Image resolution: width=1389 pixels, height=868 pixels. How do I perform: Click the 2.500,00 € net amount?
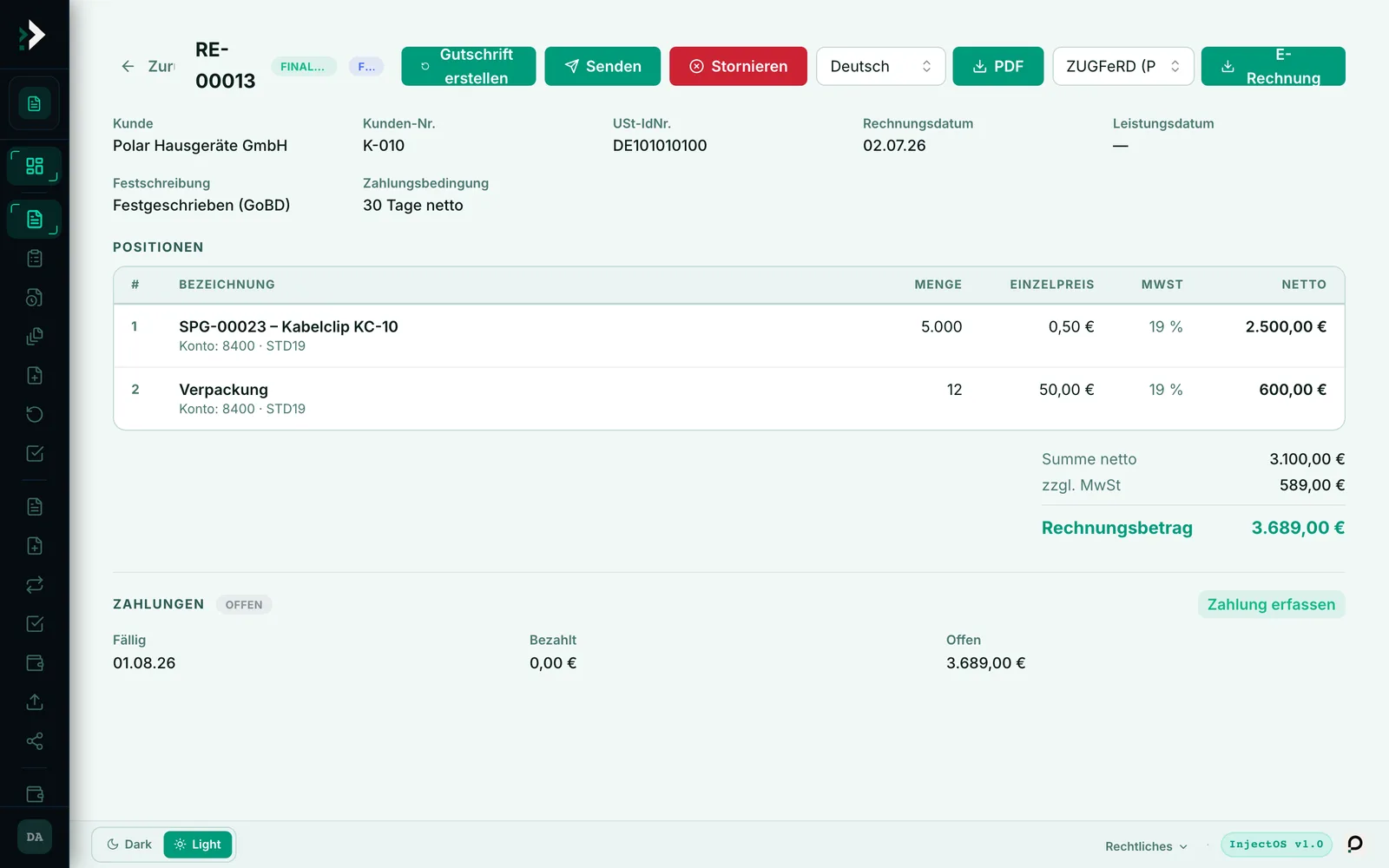click(x=1286, y=327)
